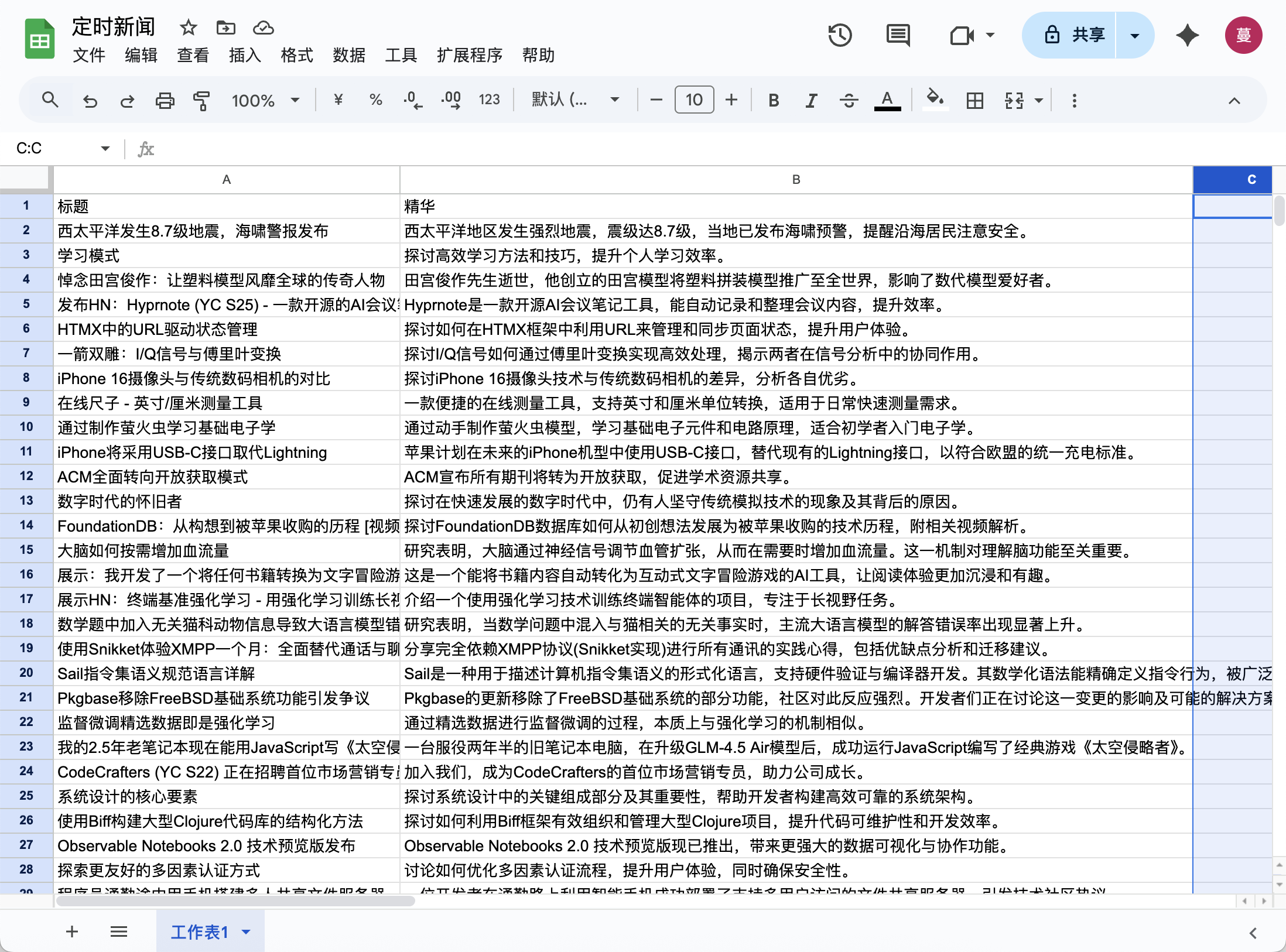Open the borders grid icon

[974, 100]
